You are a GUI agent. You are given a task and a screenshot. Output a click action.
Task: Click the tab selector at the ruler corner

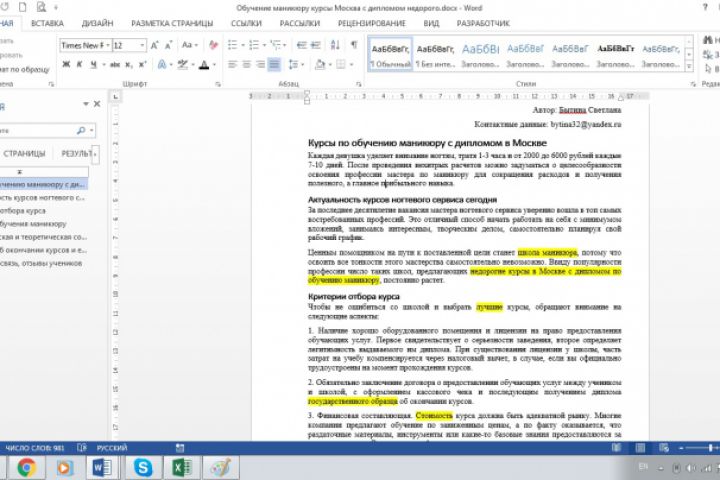click(x=115, y=96)
